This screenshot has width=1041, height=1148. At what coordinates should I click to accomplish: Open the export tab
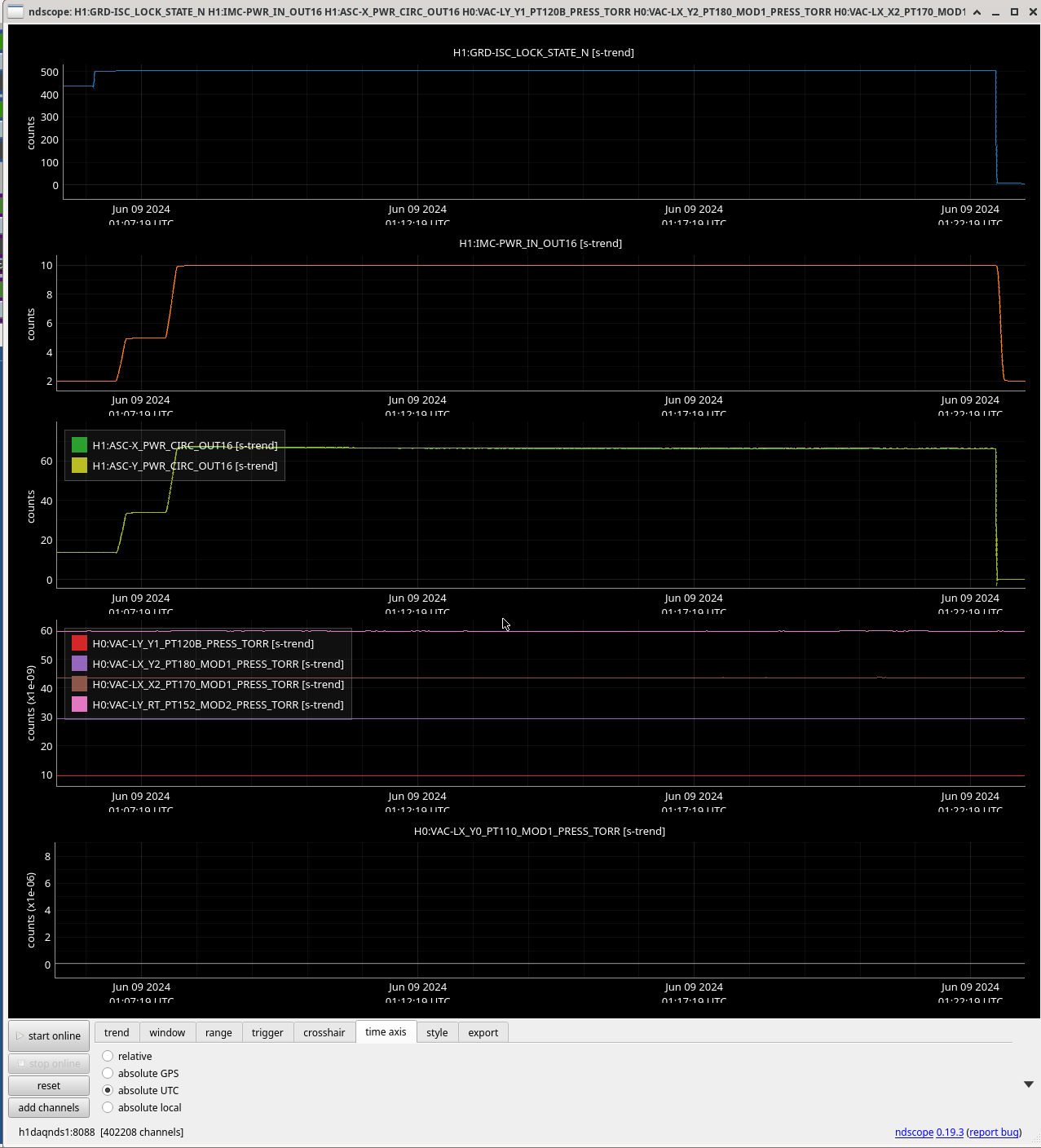[x=483, y=1032]
